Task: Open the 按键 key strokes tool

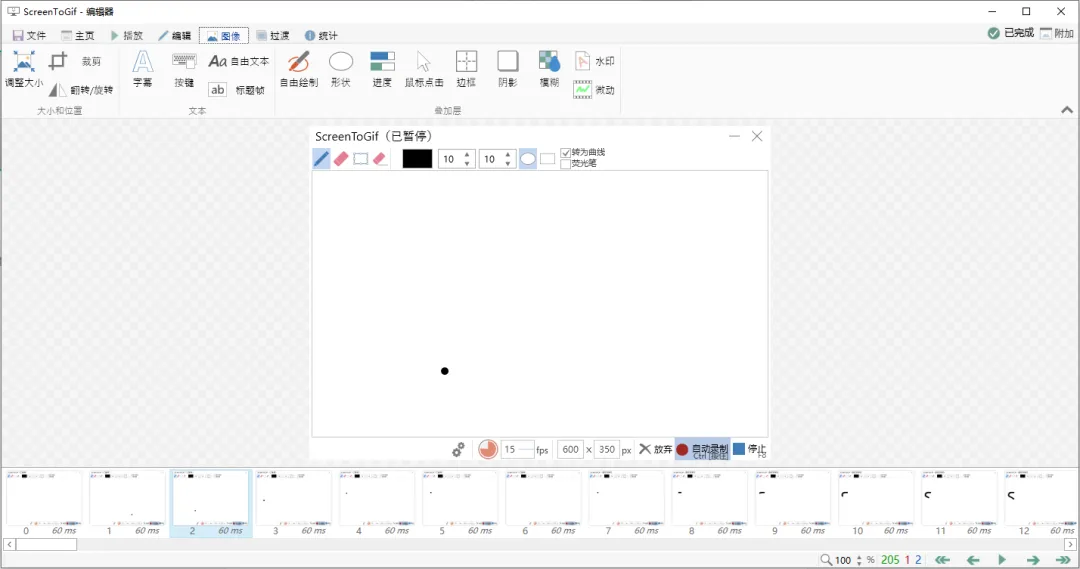Action: coord(184,69)
